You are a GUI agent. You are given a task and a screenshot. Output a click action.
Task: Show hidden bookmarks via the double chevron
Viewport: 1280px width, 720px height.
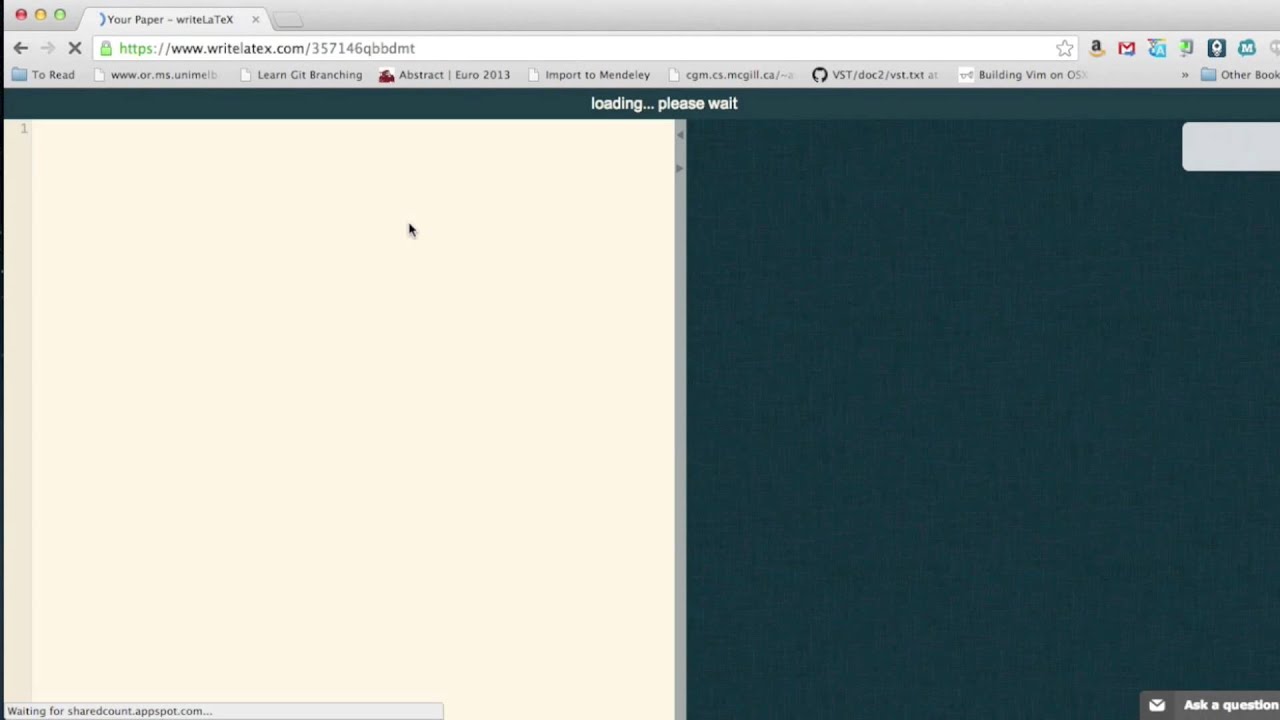1185,75
